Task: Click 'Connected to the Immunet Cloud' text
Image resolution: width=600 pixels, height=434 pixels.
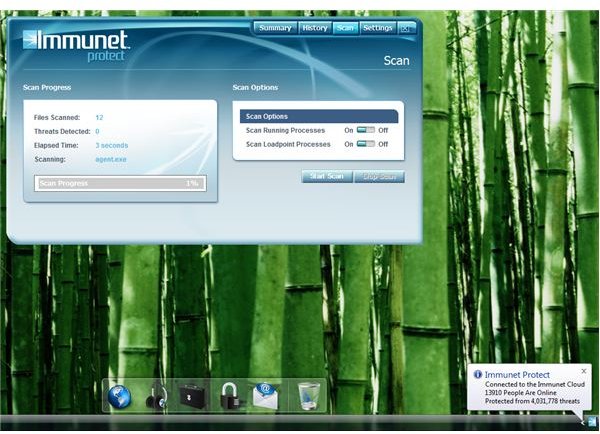Action: click(x=535, y=384)
